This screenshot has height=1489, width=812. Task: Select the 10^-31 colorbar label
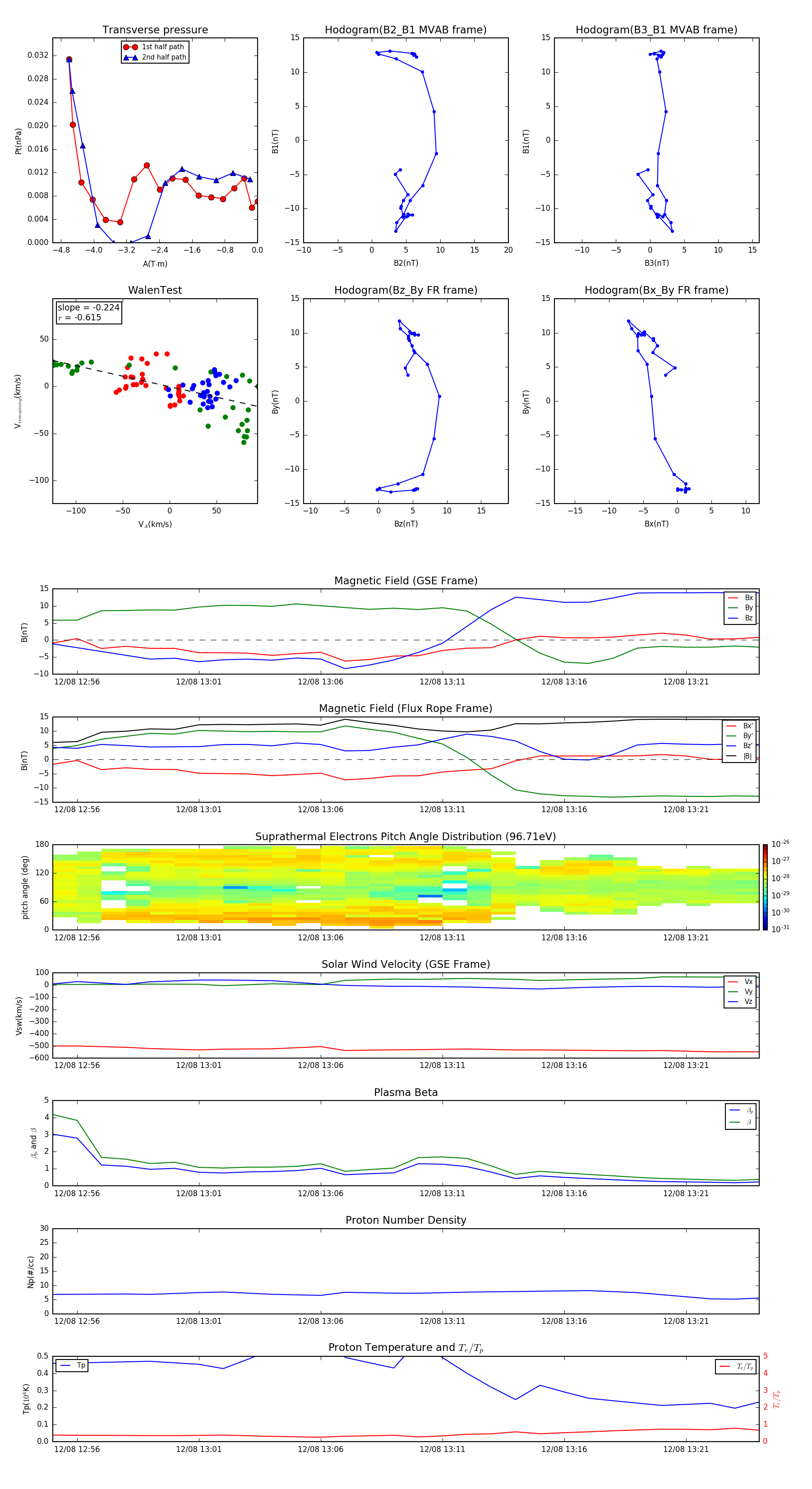click(x=780, y=929)
